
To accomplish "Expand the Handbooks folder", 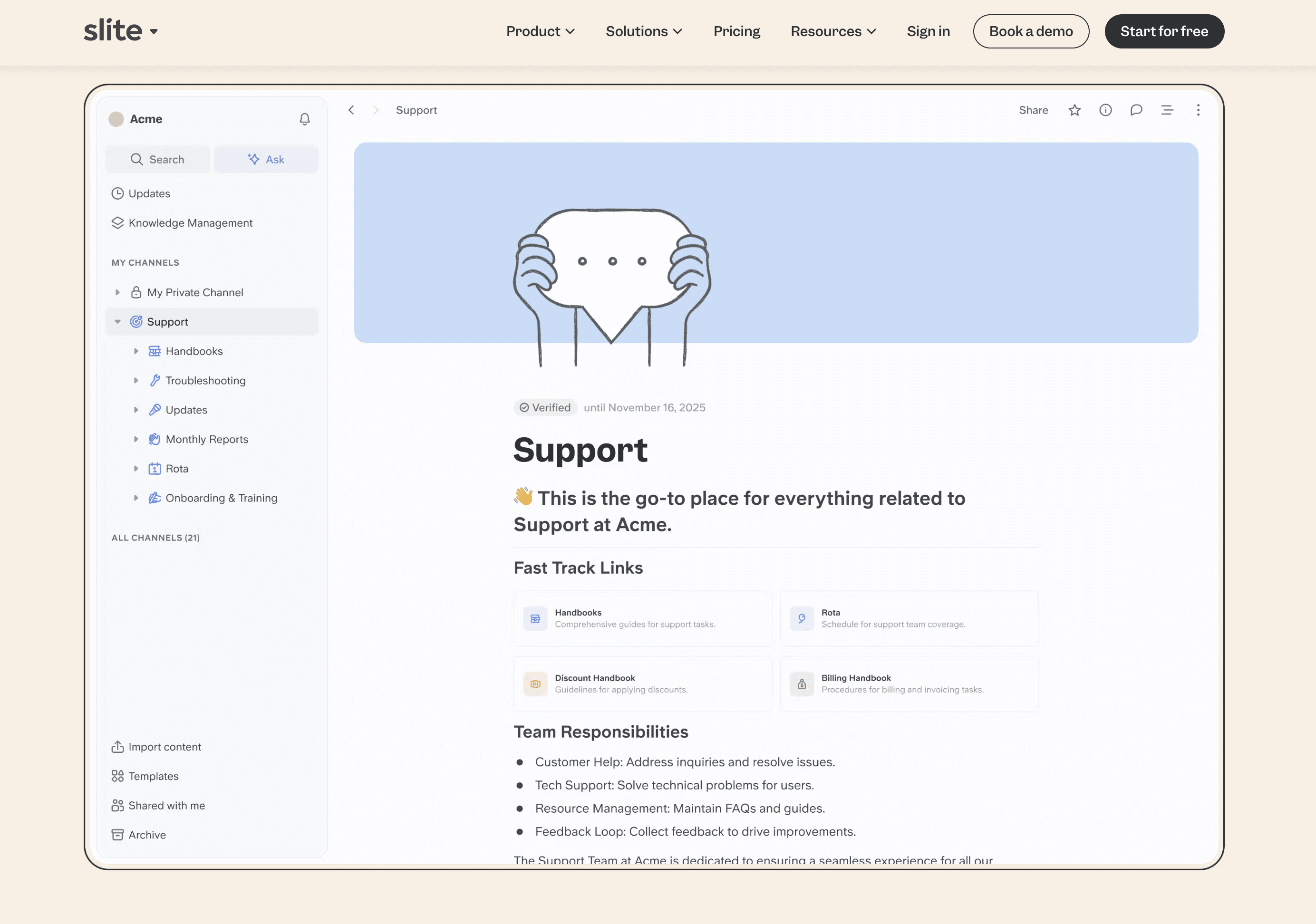I will [136, 351].
